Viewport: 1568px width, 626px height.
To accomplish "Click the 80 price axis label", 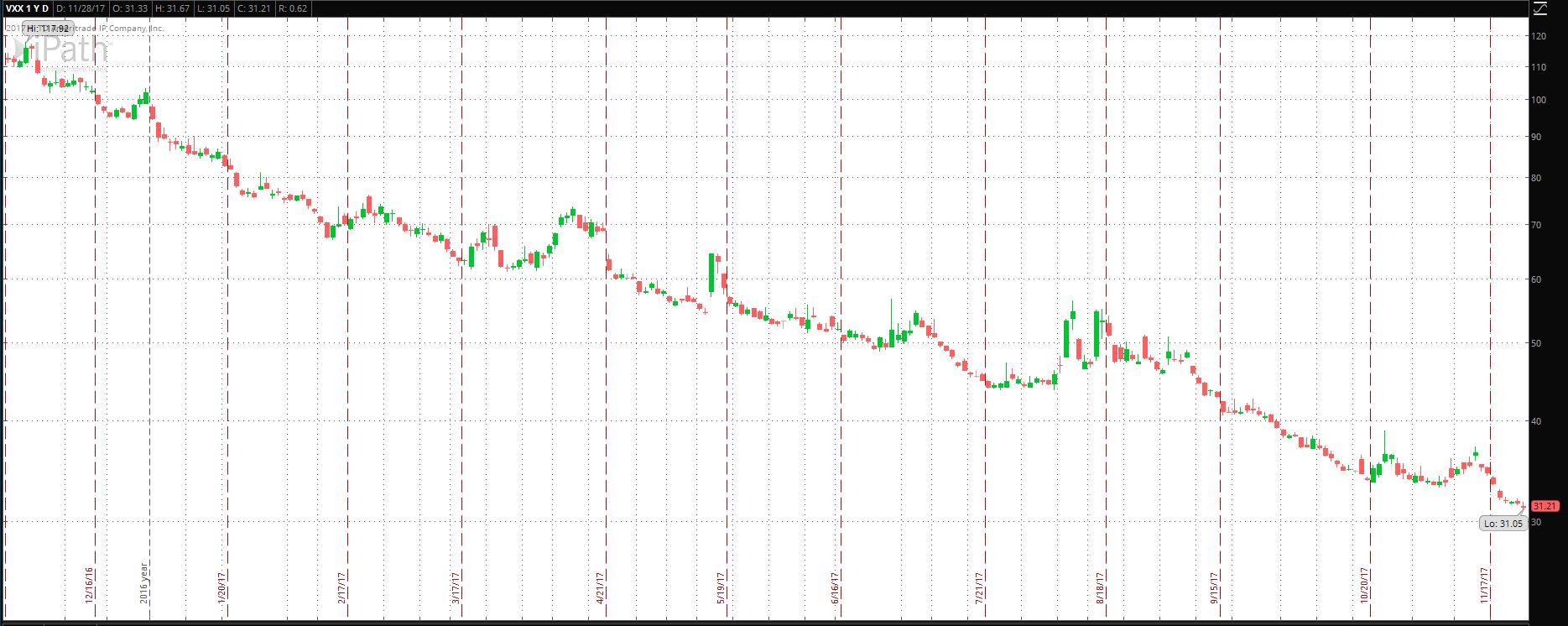I will point(1537,178).
